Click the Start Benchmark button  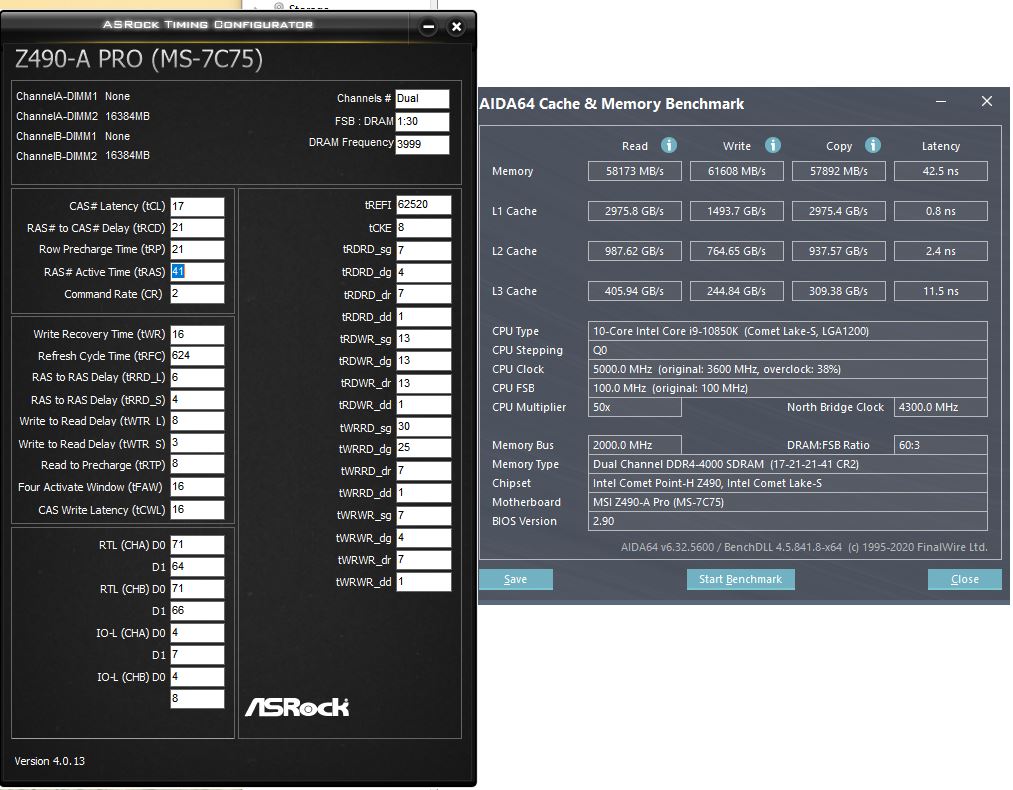pyautogui.click(x=740, y=579)
